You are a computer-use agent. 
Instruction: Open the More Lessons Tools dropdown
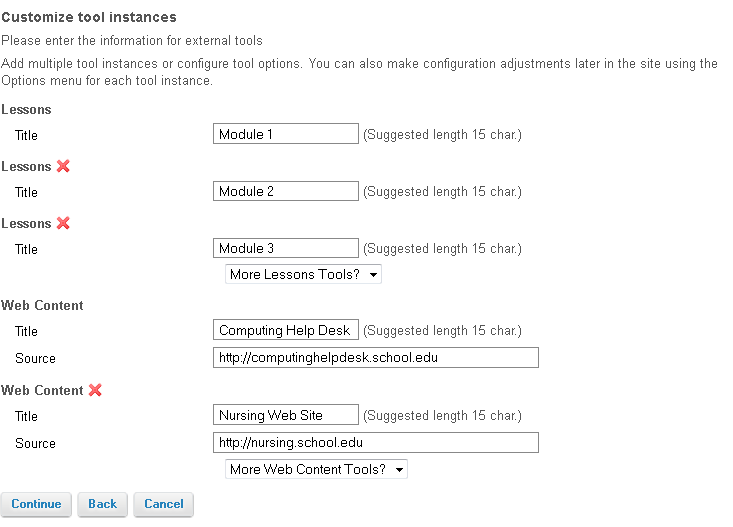point(303,274)
